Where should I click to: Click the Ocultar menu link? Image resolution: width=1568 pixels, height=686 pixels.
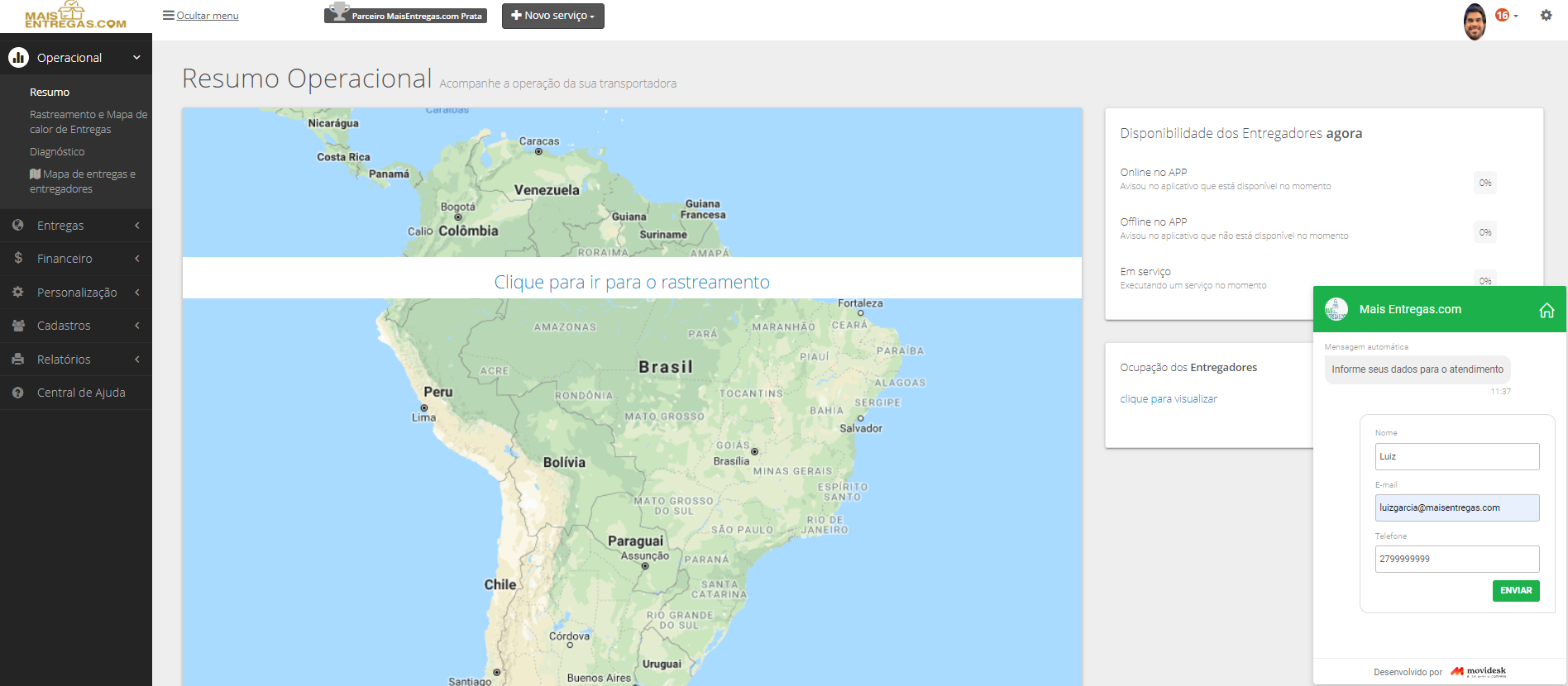207,15
